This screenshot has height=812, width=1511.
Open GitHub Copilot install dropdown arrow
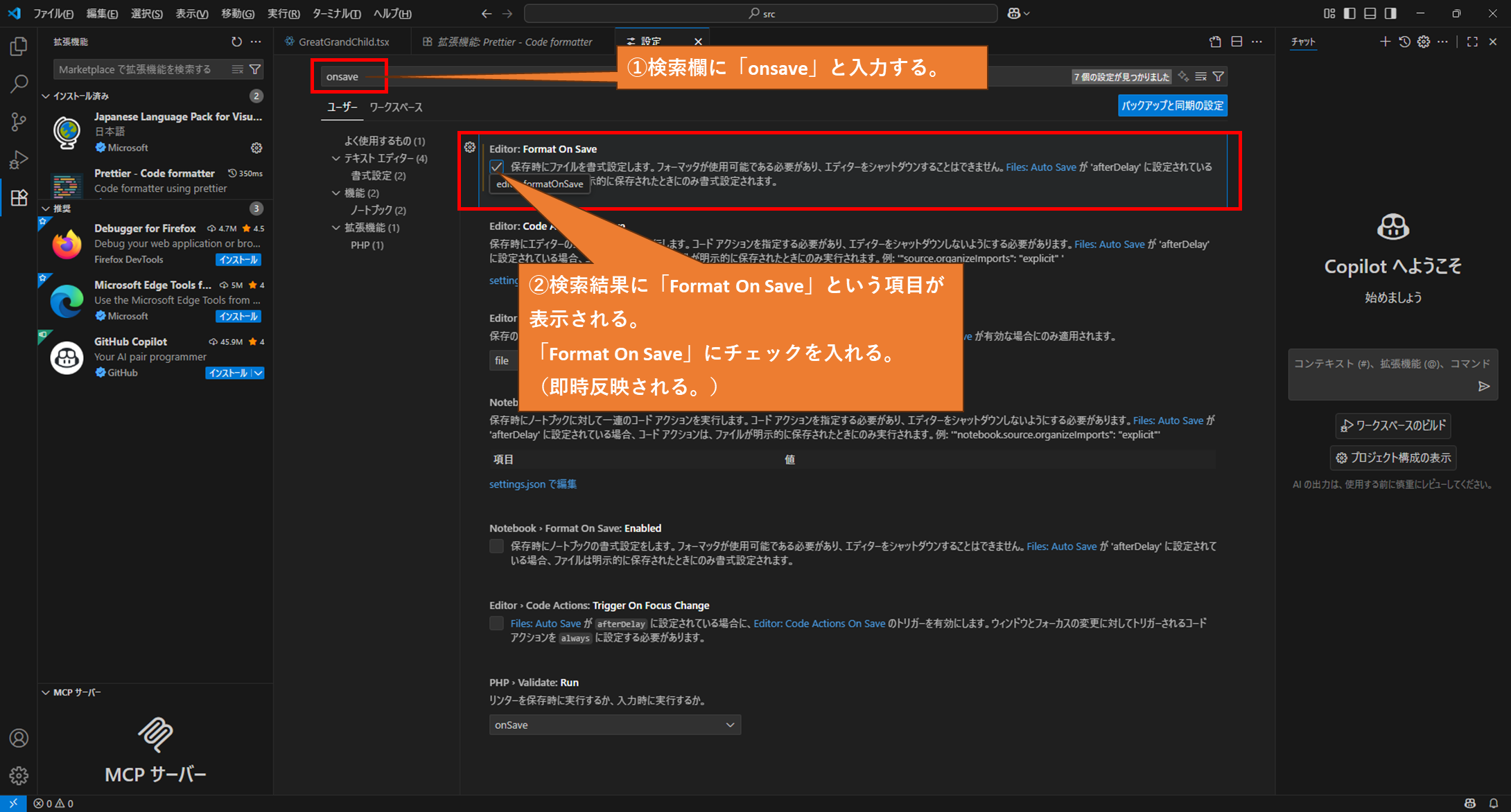coord(258,373)
